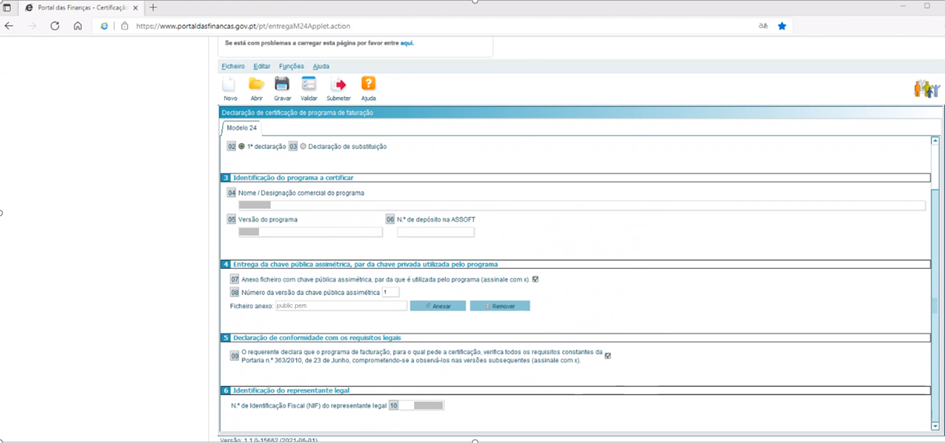Click the Novo (new document) toolbar icon

pos(230,86)
